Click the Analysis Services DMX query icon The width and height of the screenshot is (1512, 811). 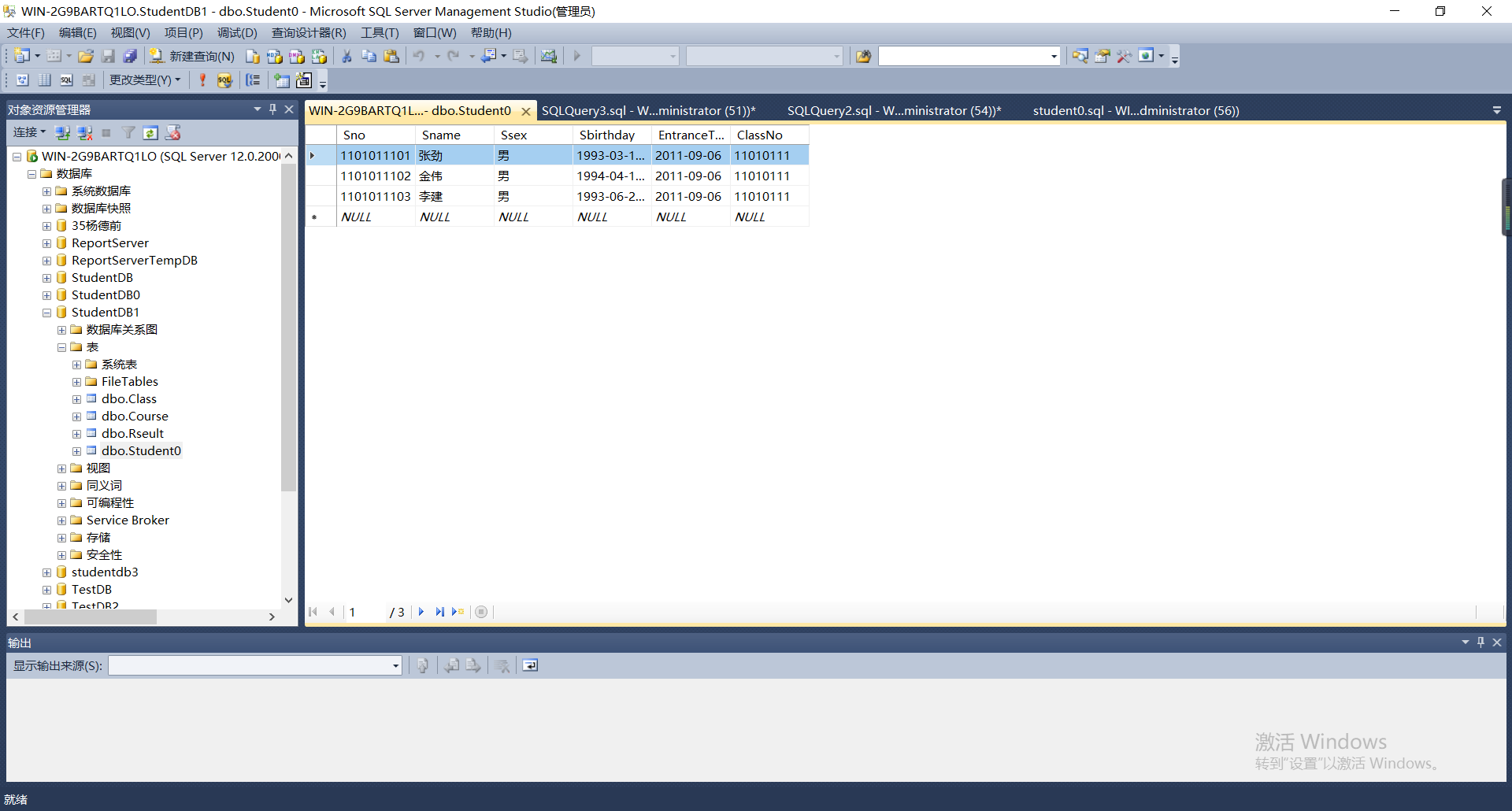tap(296, 56)
